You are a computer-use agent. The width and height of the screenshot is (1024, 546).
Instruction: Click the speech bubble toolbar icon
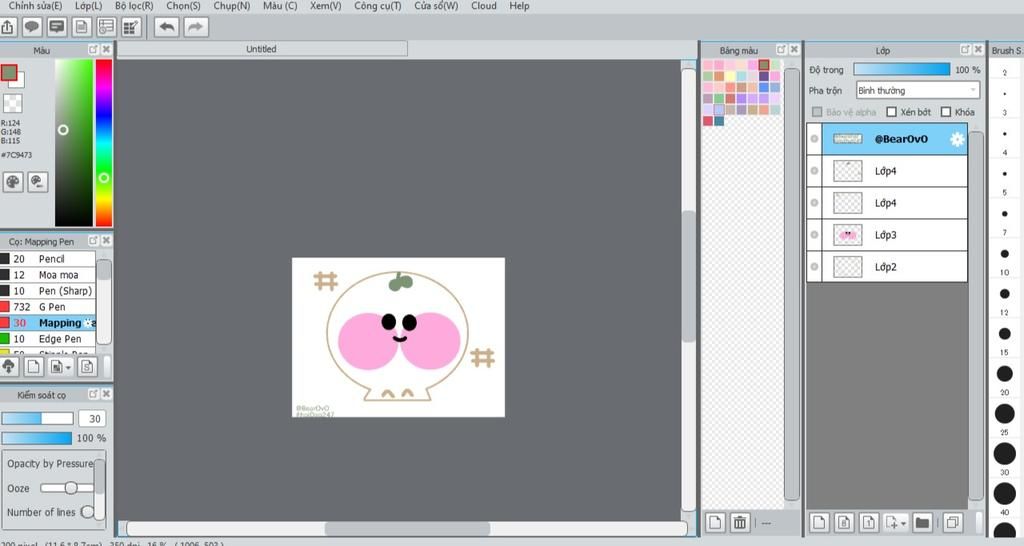[x=32, y=27]
